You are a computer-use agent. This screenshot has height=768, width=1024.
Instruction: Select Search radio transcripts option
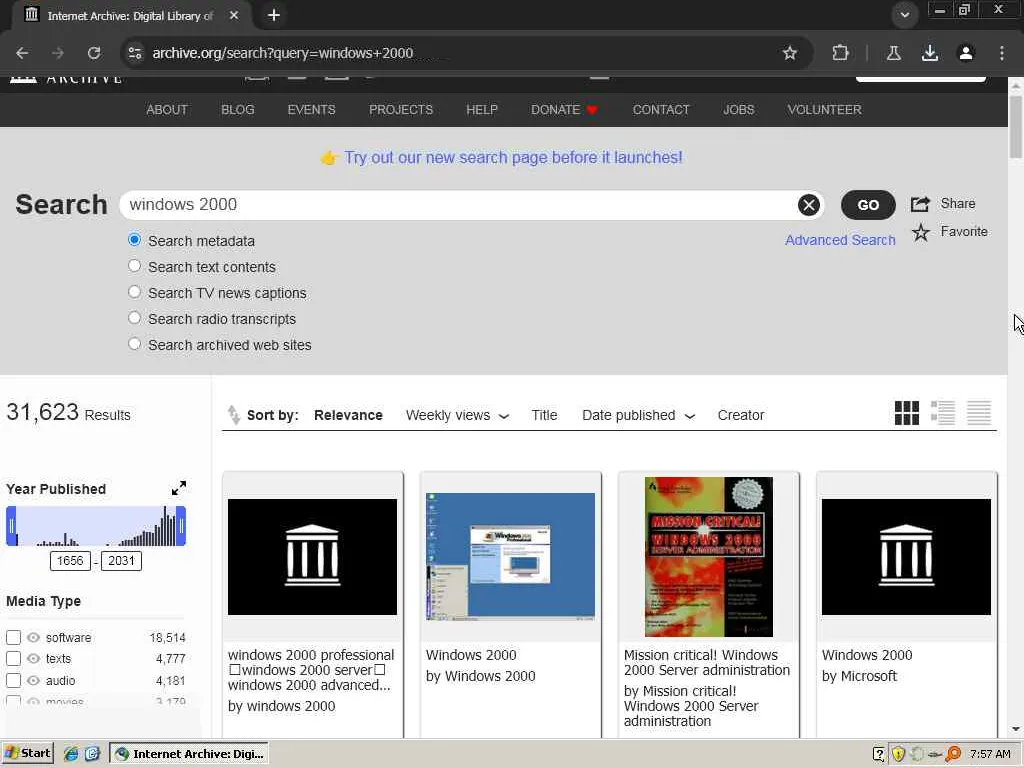click(135, 317)
